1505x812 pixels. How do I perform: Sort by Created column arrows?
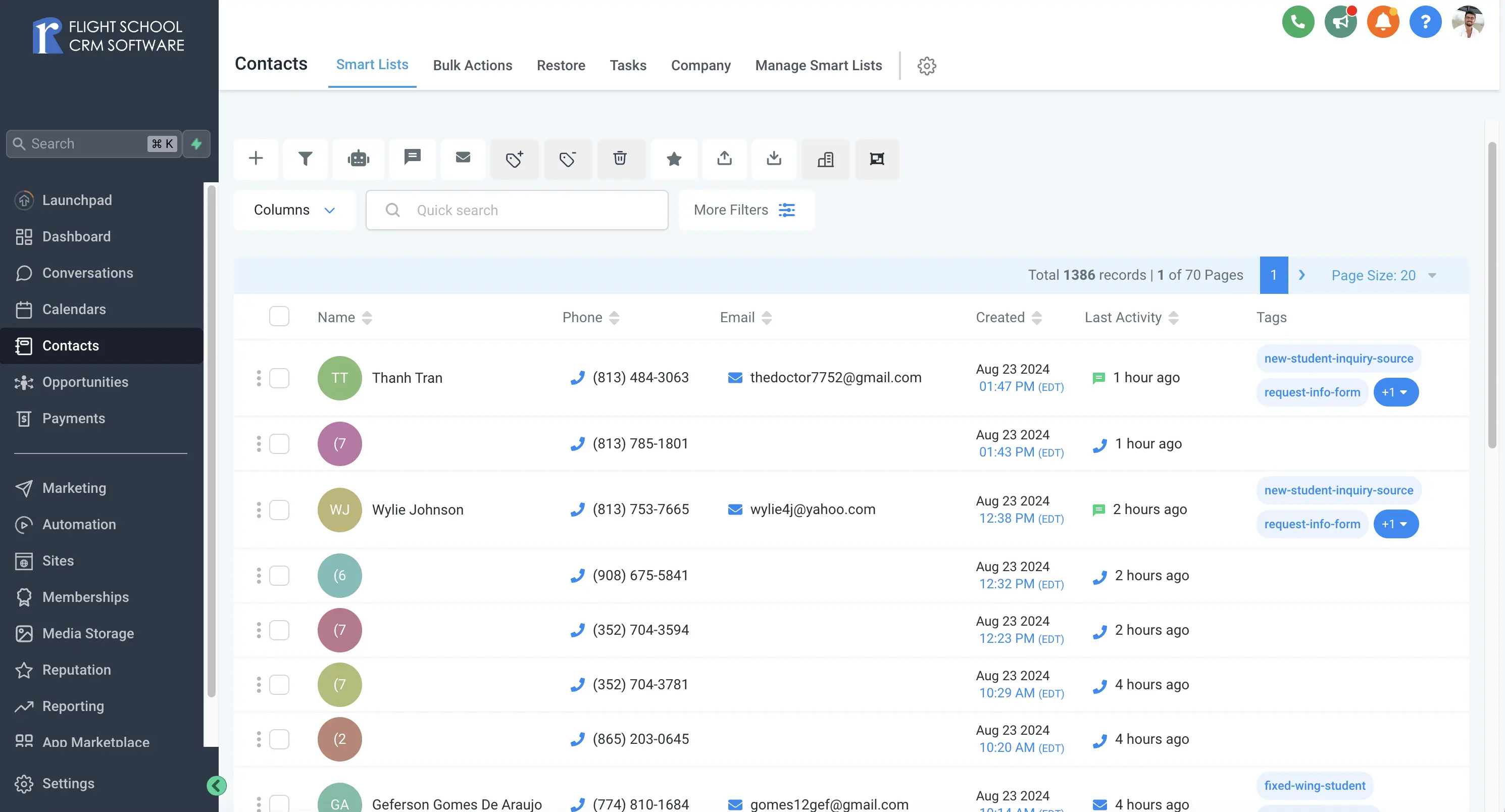click(x=1036, y=317)
